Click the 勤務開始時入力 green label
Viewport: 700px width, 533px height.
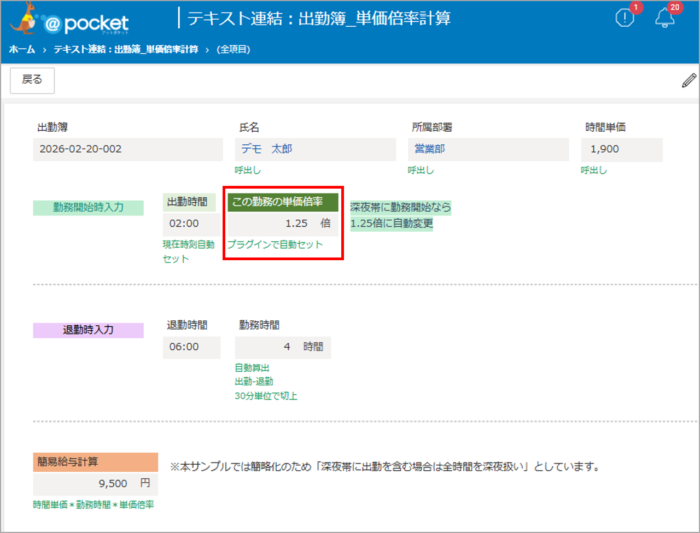tap(88, 208)
